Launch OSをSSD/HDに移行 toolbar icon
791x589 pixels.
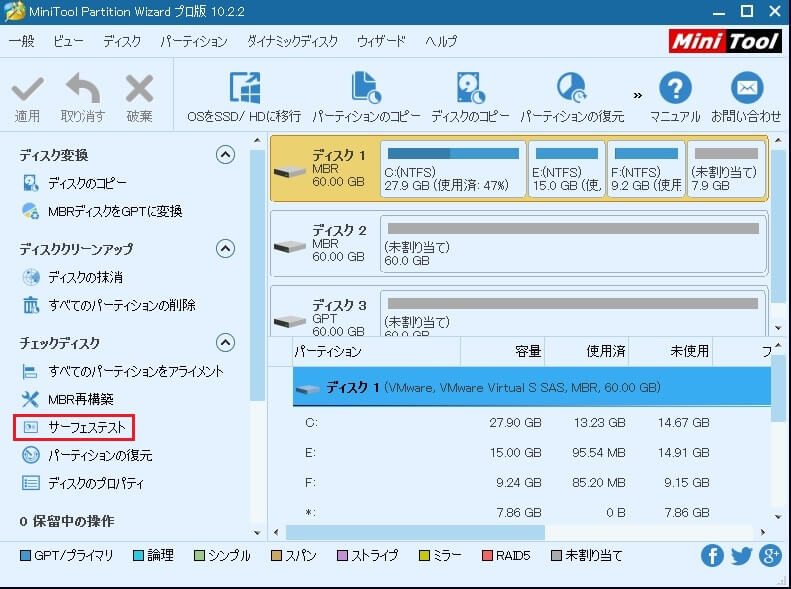pyautogui.click(x=245, y=88)
